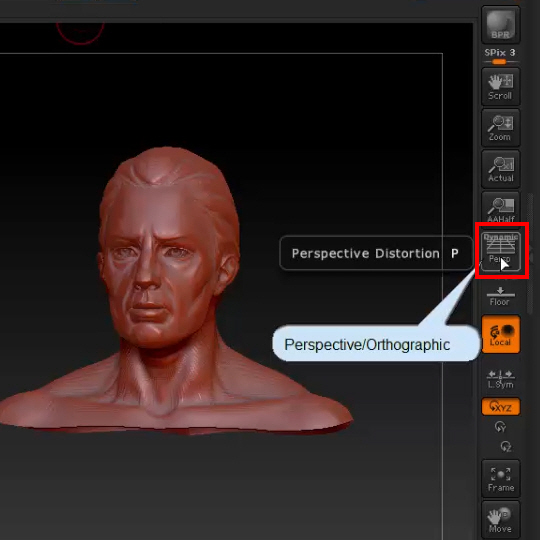Toggle the L.Sym local symmetry button
The height and width of the screenshot is (540, 540).
500,379
